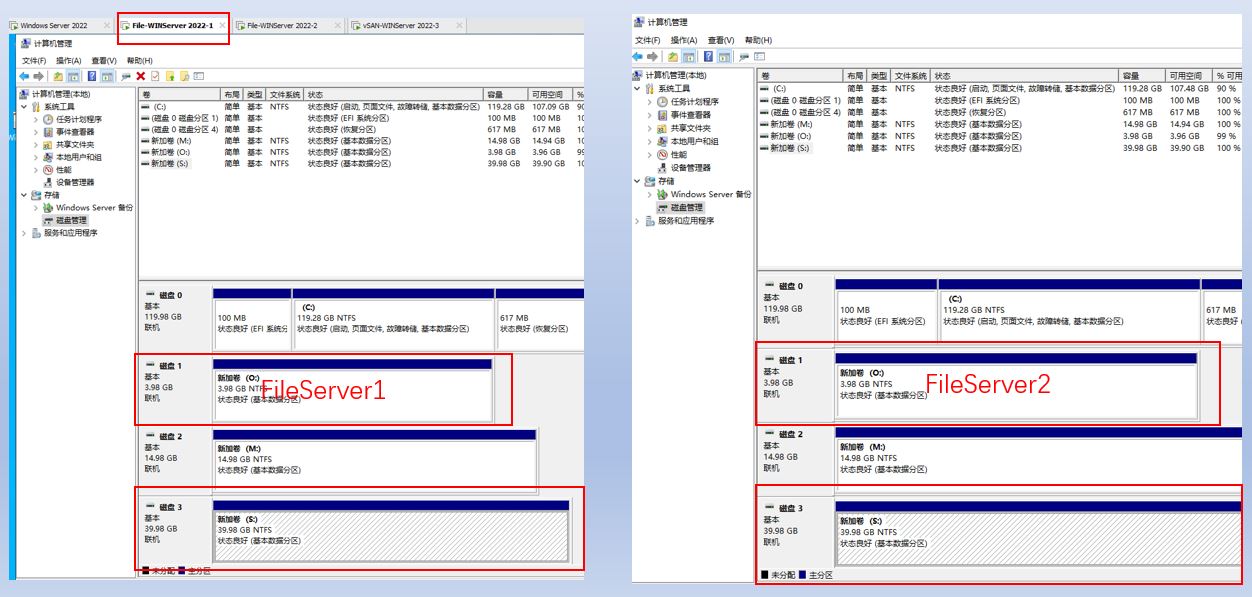This screenshot has width=1252, height=597.
Task: Click the red X toolbar icon
Action: coord(141,74)
